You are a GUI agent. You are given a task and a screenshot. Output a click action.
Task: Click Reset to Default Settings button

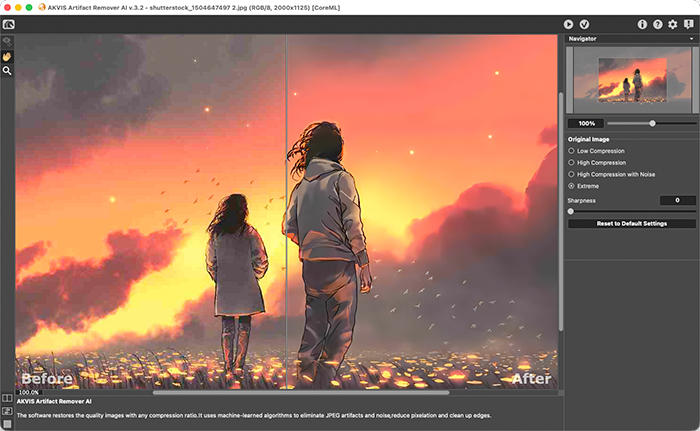(632, 223)
